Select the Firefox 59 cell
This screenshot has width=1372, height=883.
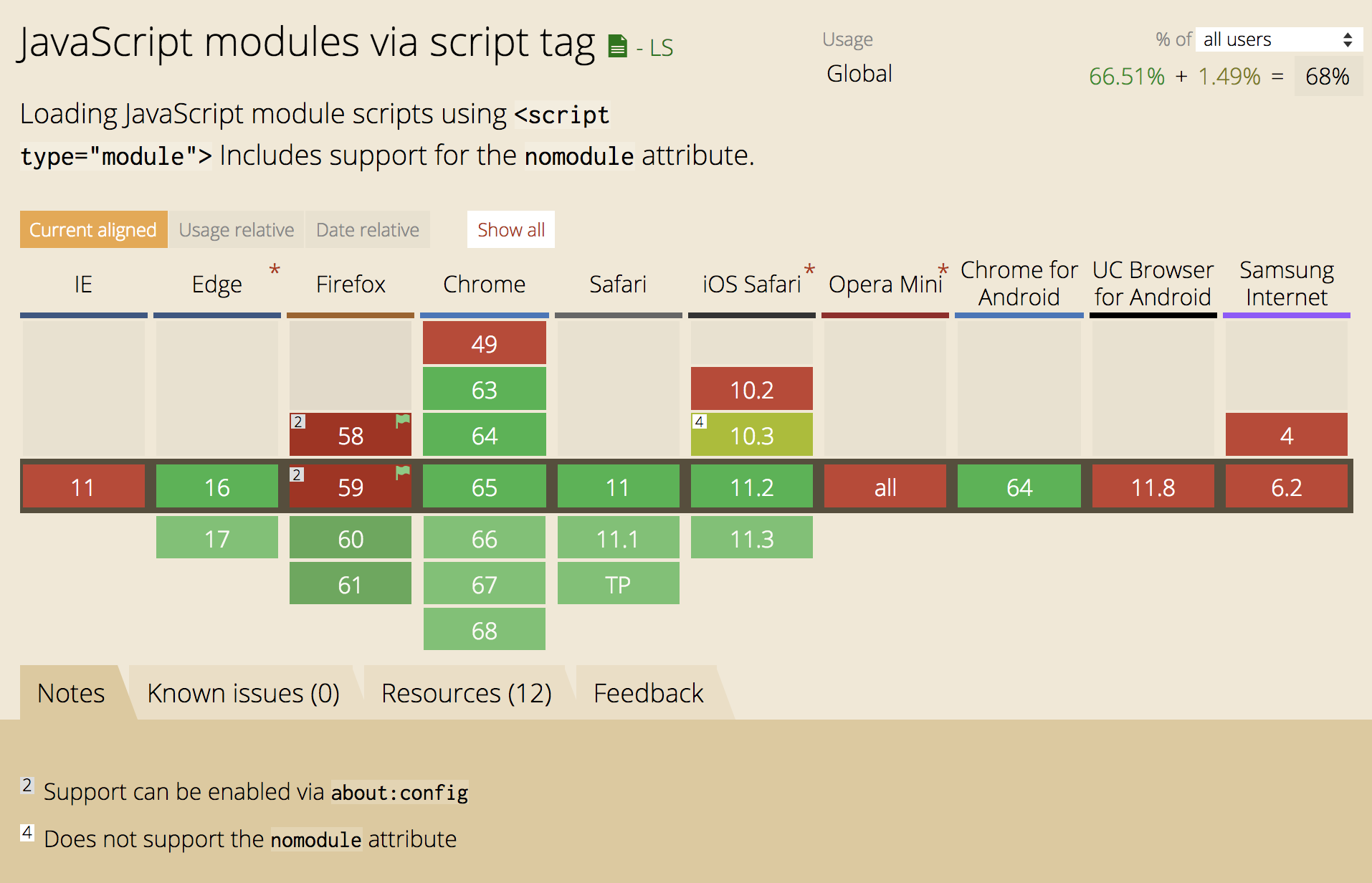pyautogui.click(x=351, y=487)
